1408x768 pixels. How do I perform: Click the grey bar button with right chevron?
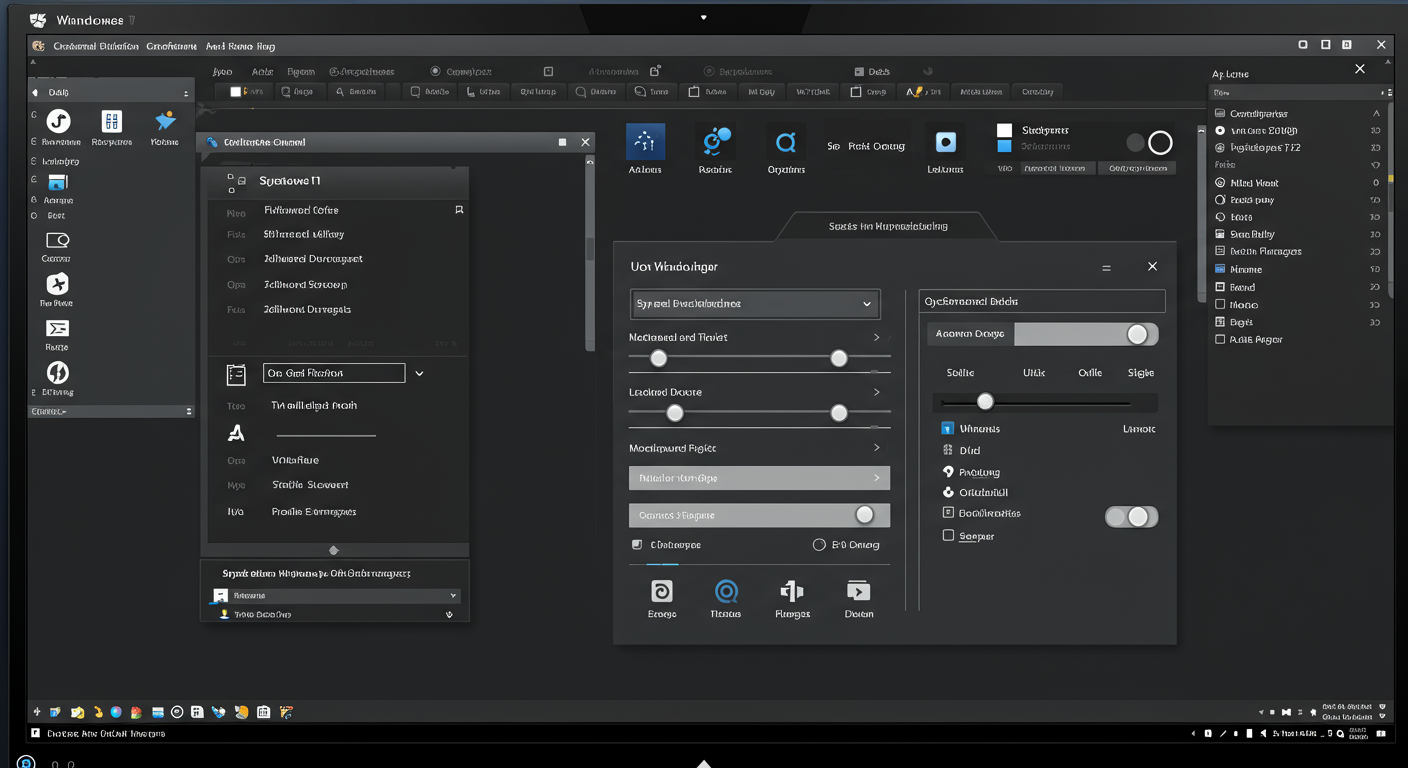[x=759, y=478]
